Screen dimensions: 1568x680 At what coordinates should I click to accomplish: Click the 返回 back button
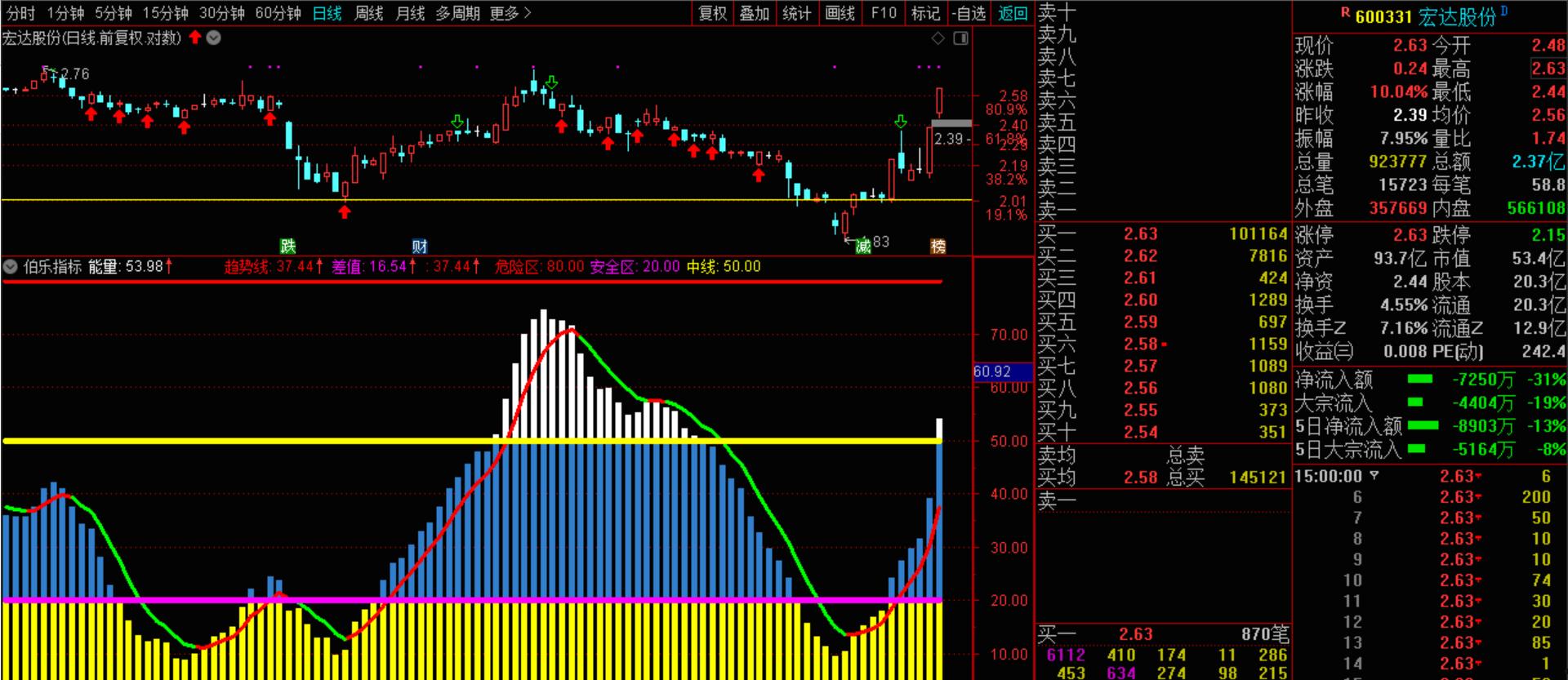pyautogui.click(x=1013, y=14)
